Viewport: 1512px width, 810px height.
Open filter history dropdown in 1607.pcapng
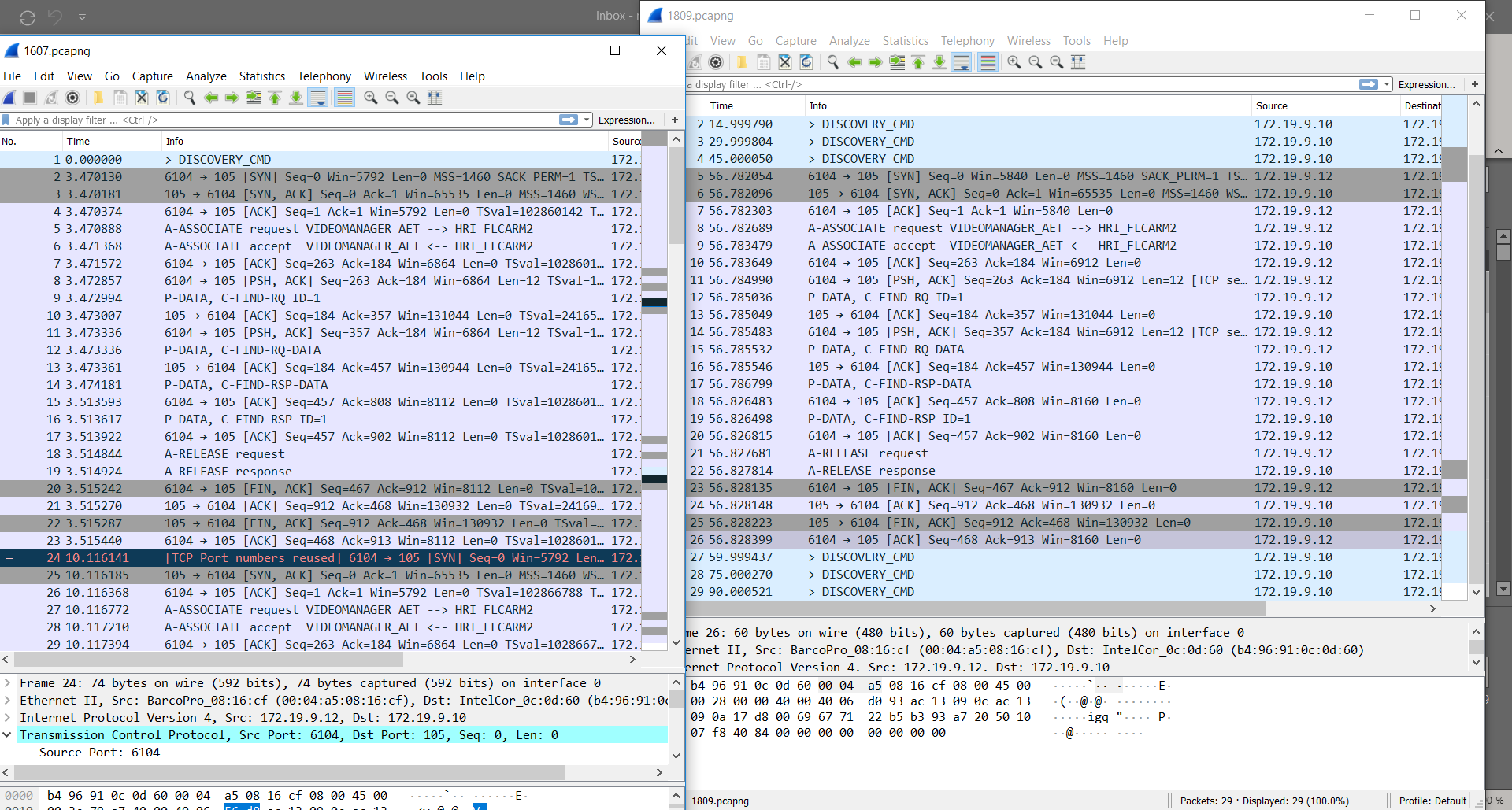[x=587, y=120]
